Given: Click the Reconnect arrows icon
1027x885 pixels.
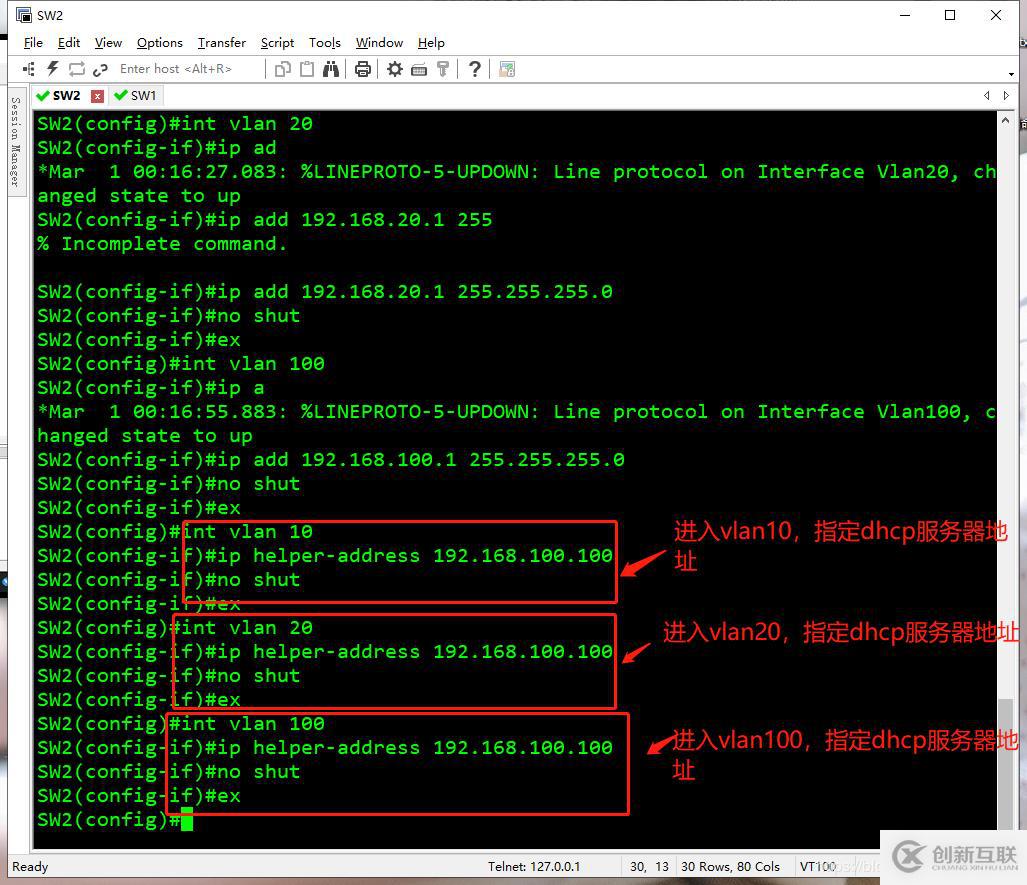Looking at the screenshot, I should click(x=77, y=69).
